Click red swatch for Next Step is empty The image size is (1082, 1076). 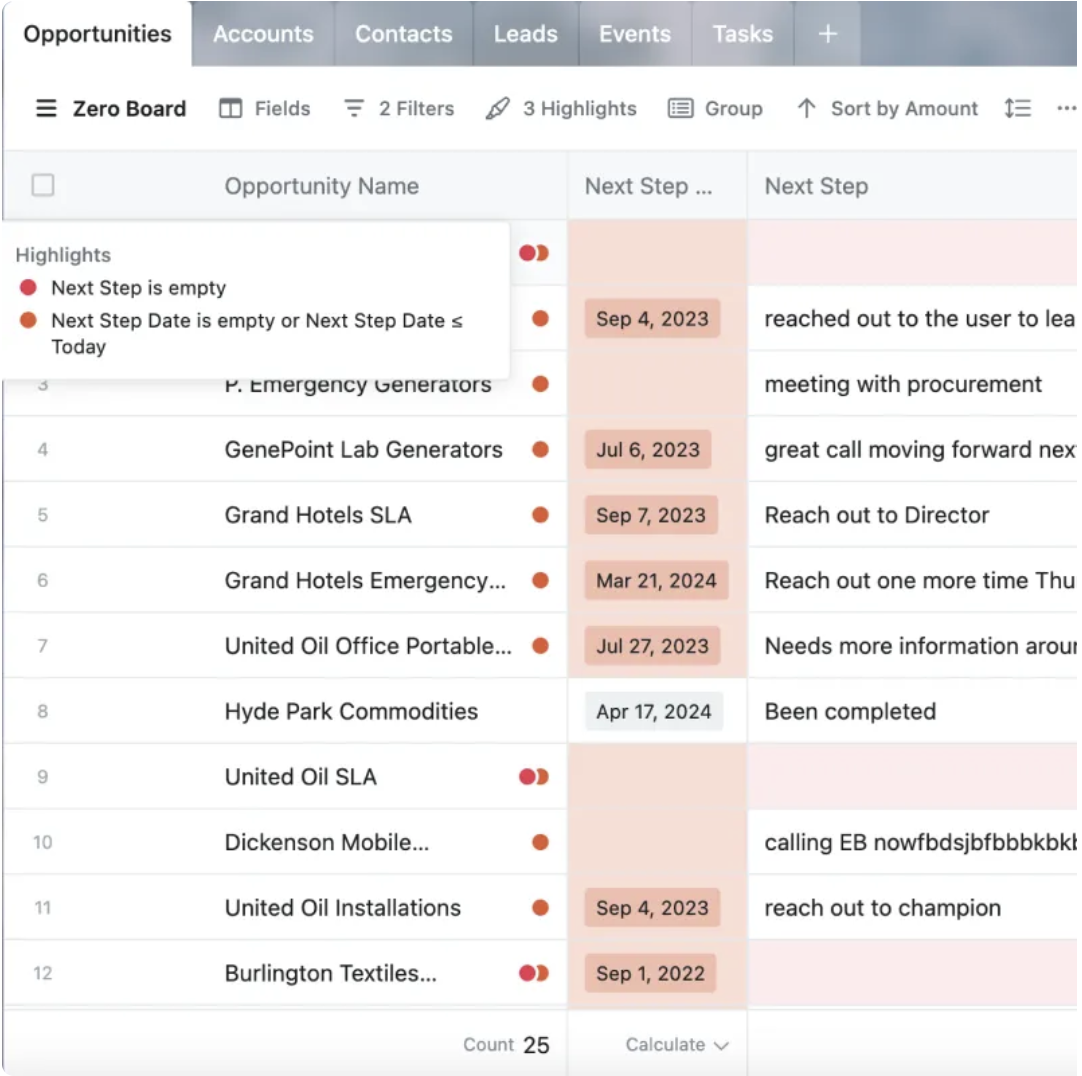[x=28, y=287]
